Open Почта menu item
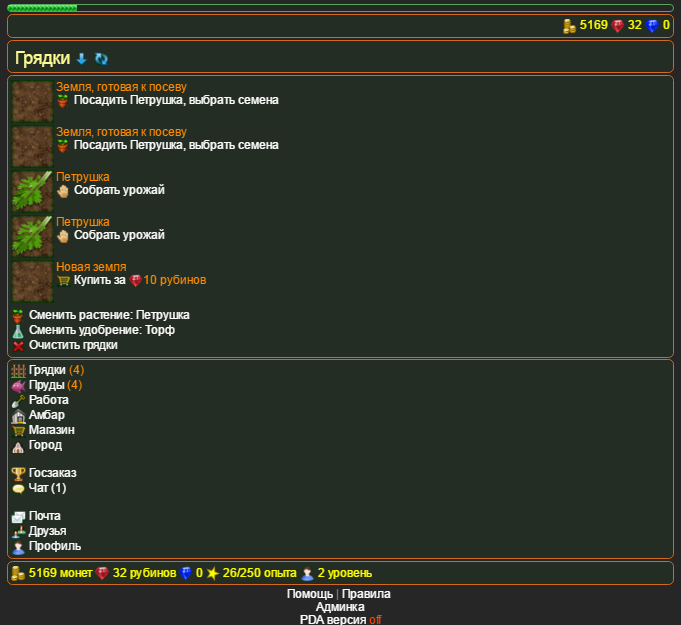The width and height of the screenshot is (681, 625). [44, 516]
